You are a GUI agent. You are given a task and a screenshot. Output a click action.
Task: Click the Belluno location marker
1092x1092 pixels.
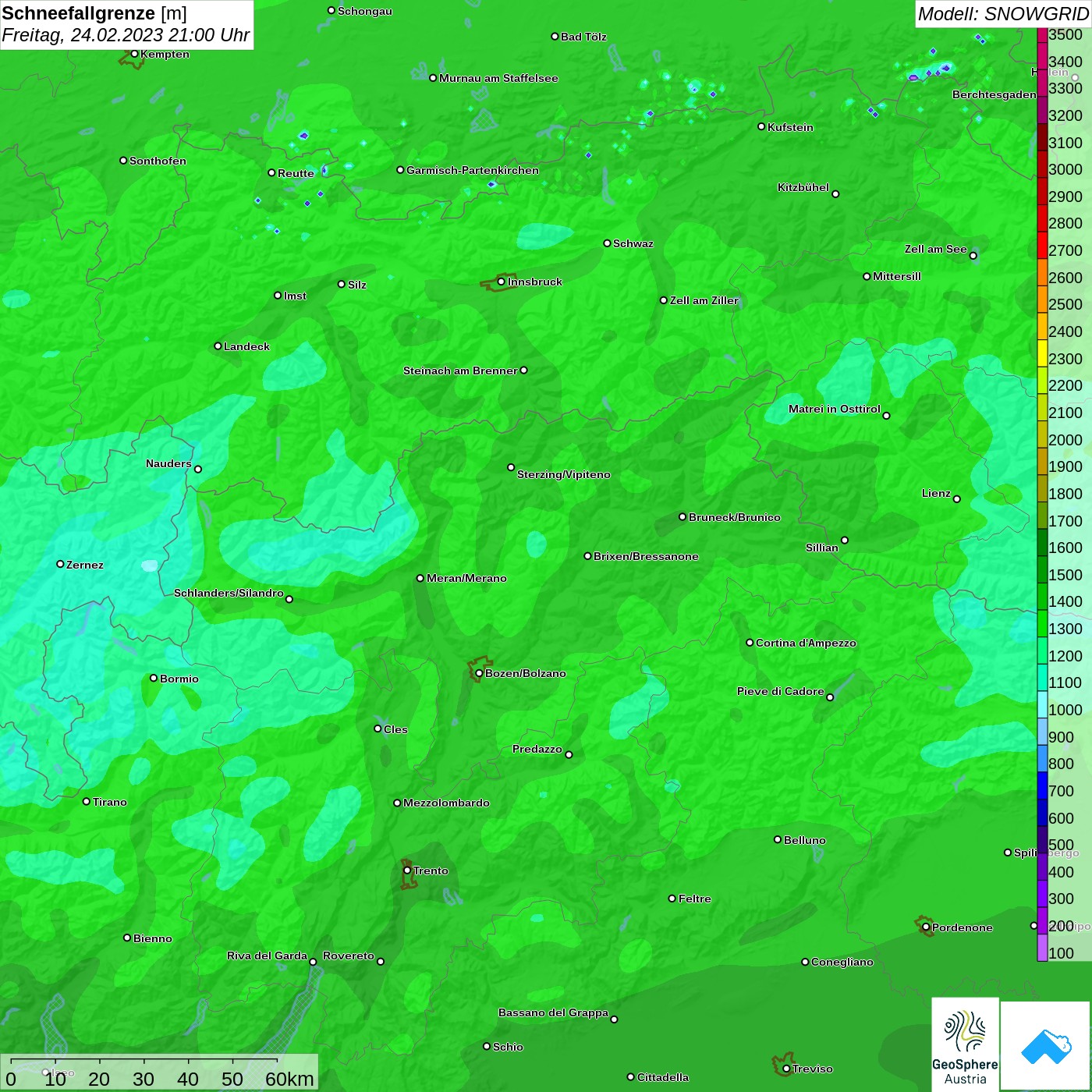click(x=778, y=839)
